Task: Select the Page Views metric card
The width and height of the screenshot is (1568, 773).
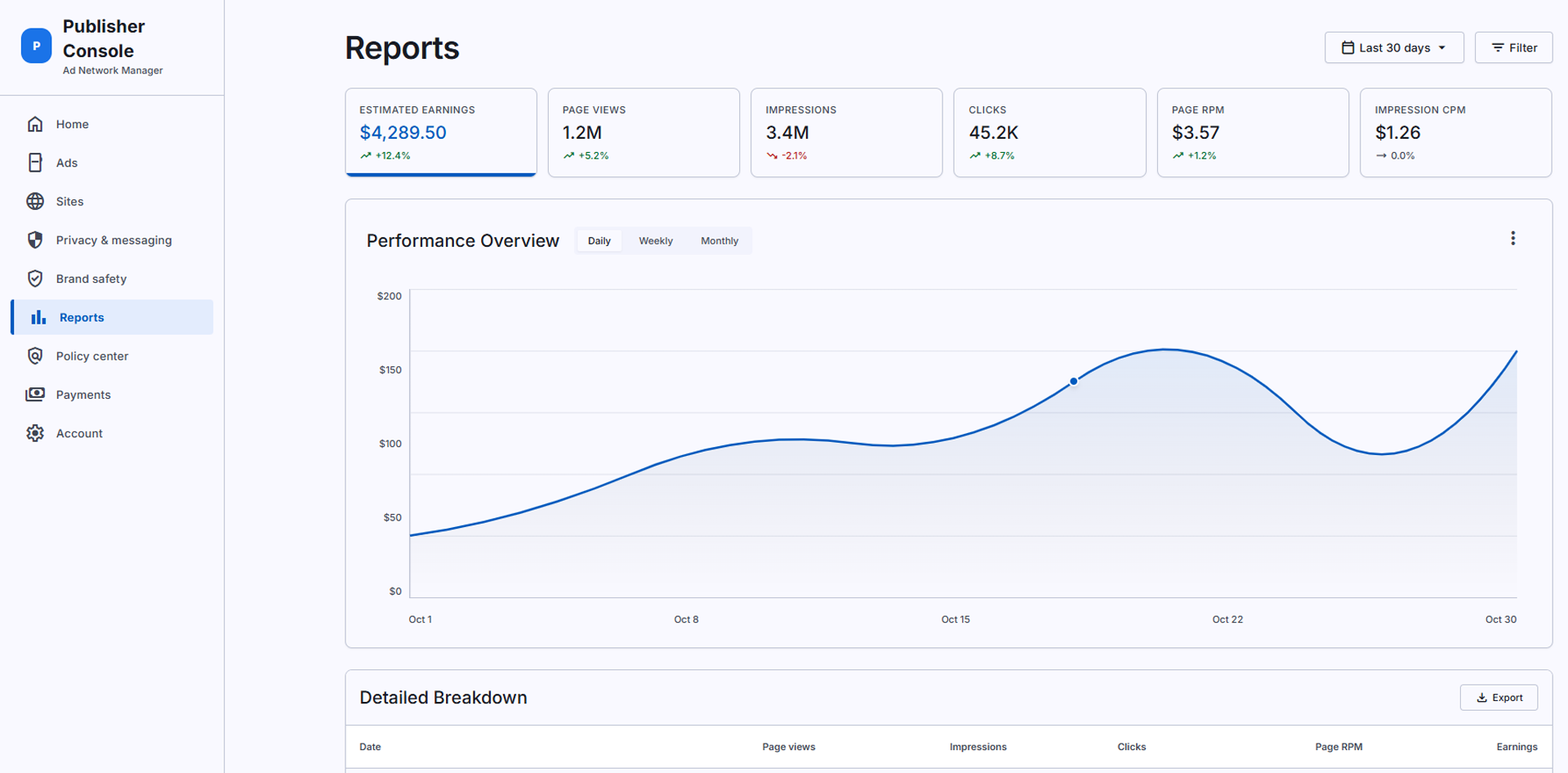Action: [x=644, y=132]
